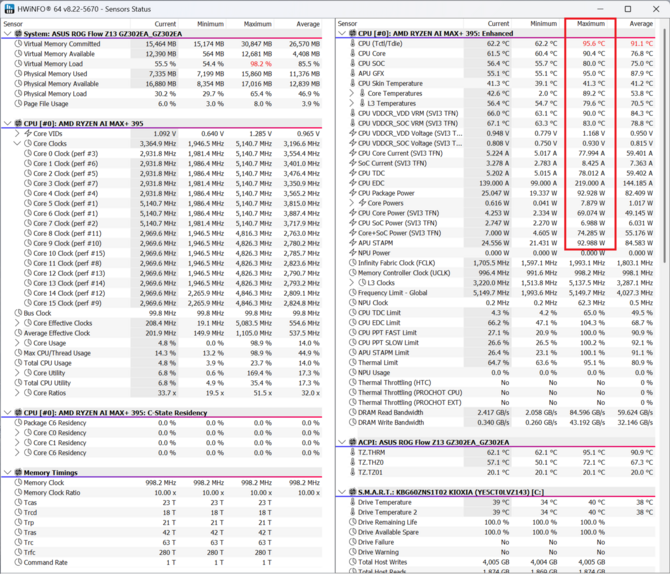
Task: Collapse the System: ASUS ROG Flow Z13 section
Action: click(x=7, y=34)
